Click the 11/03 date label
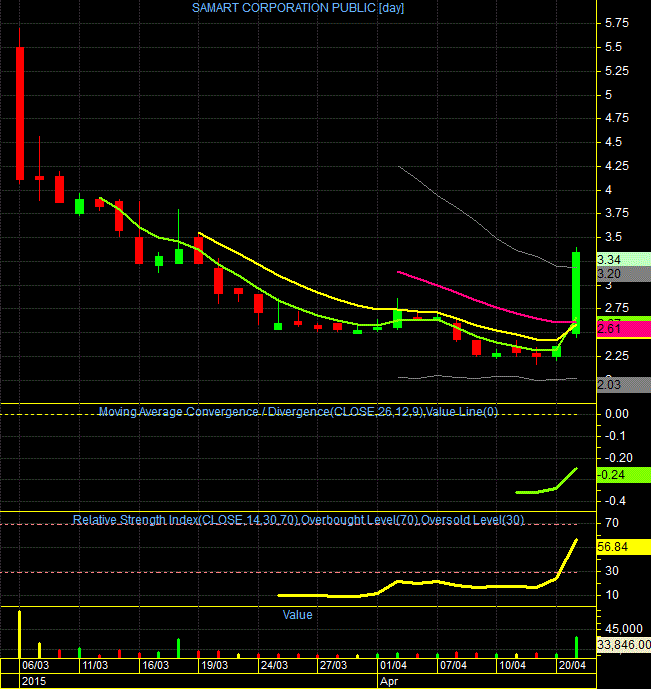The height and width of the screenshot is (689, 651). coord(95,665)
